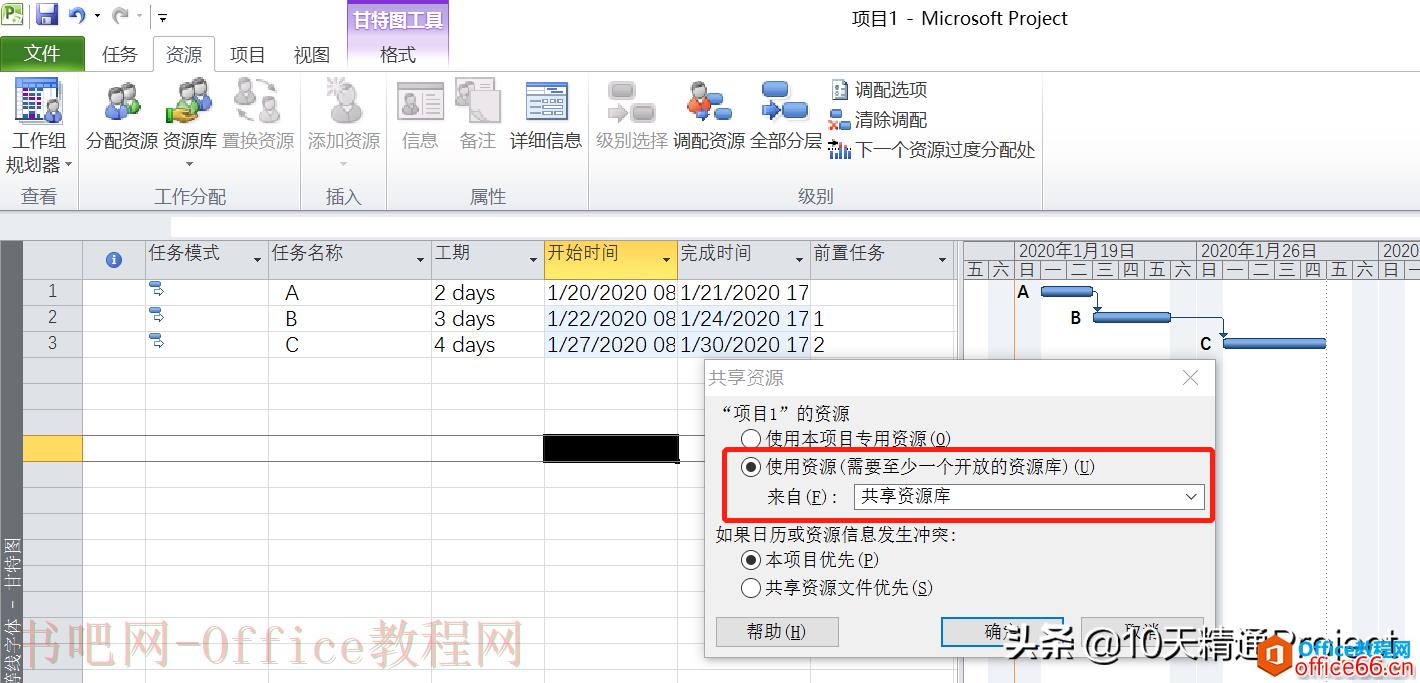Click the info indicator column header icon
Viewport: 1420px width, 683px height.
(113, 260)
